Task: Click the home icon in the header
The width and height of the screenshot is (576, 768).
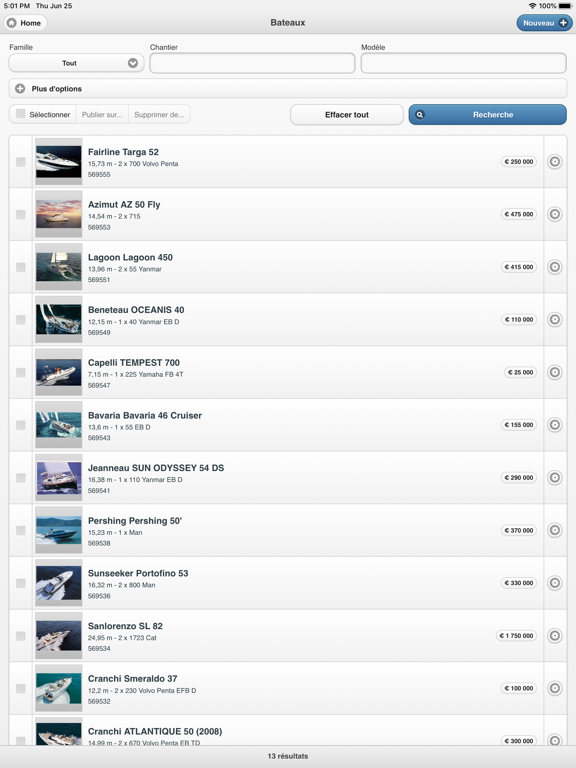Action: pos(12,23)
